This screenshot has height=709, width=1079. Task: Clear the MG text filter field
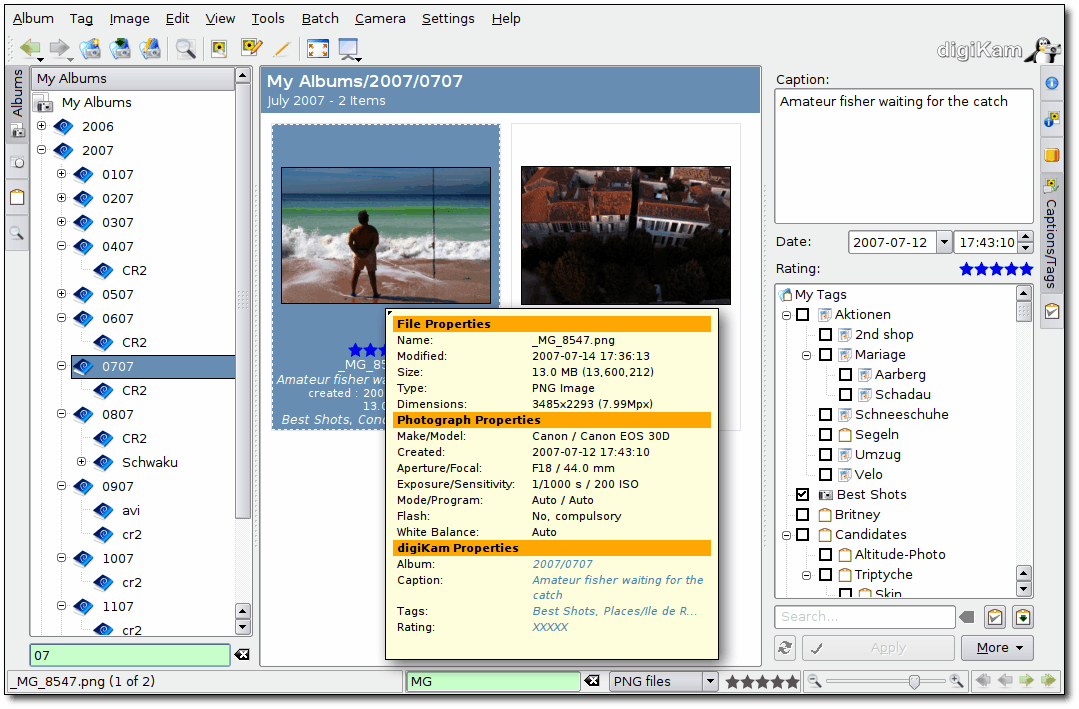(x=592, y=681)
